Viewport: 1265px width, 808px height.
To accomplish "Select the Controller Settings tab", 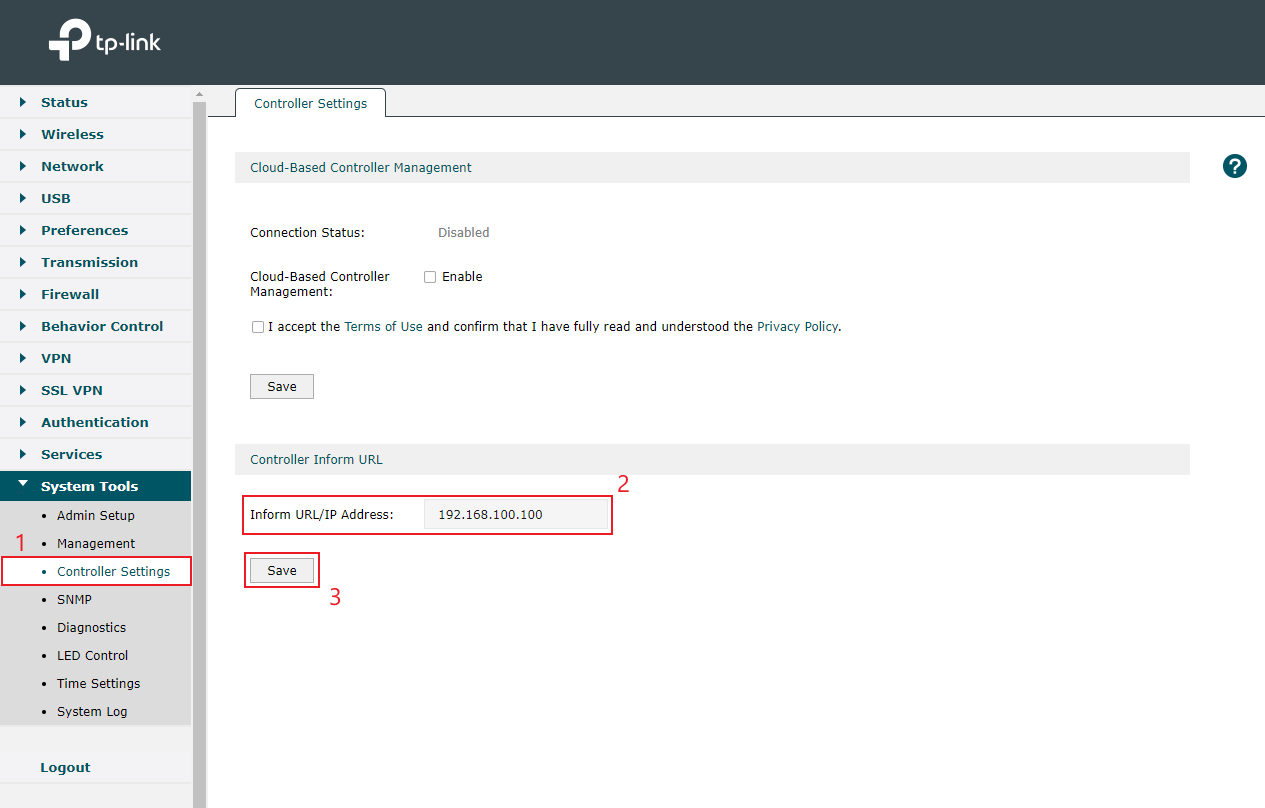I will point(310,103).
